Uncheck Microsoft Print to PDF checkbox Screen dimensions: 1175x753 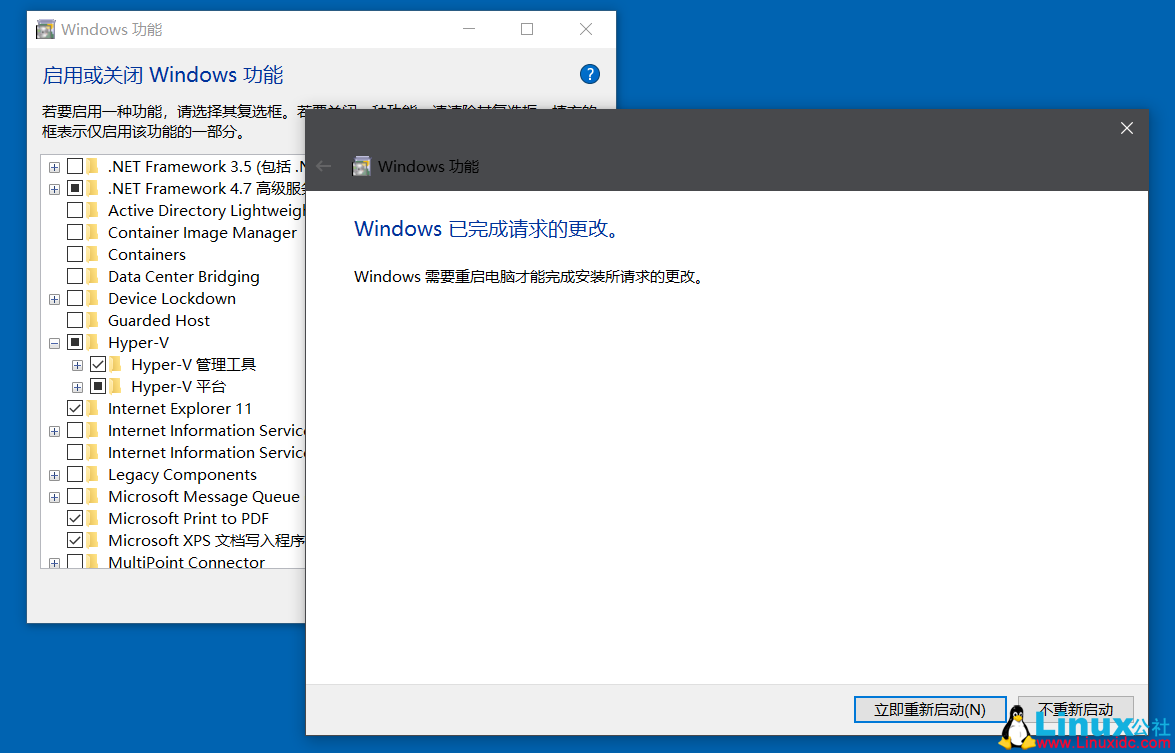[75, 518]
